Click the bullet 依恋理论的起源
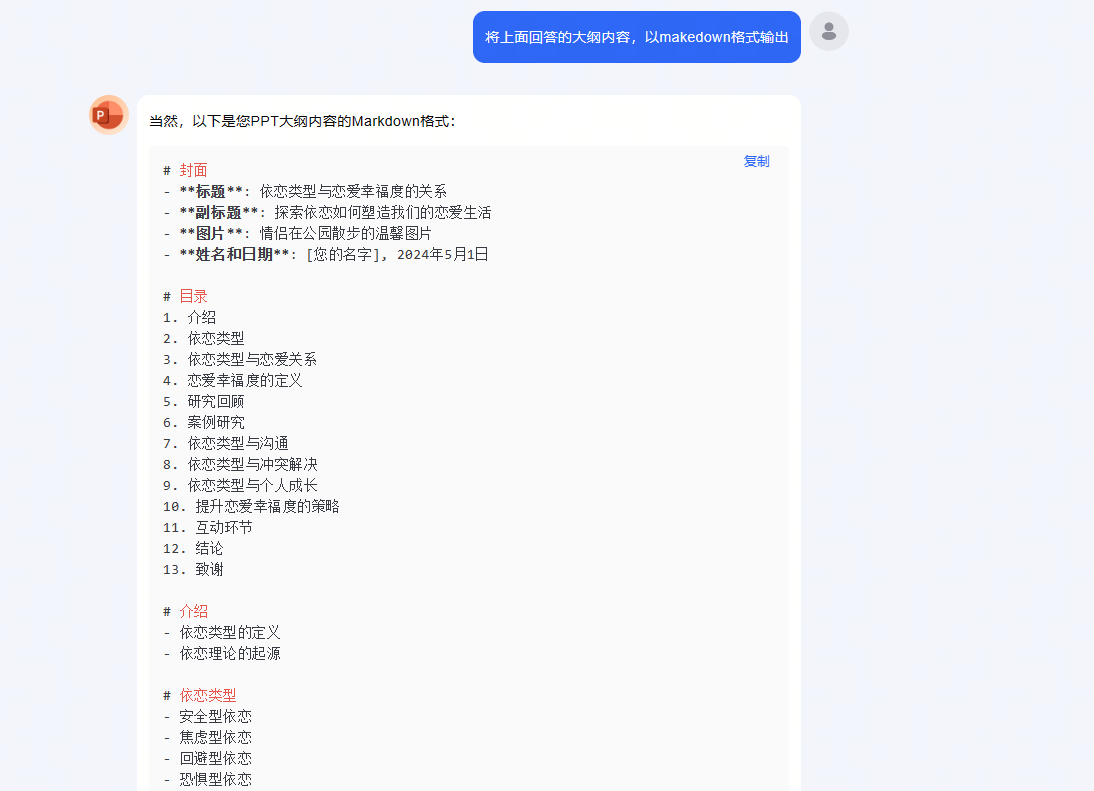The height and width of the screenshot is (791, 1094). 222,654
